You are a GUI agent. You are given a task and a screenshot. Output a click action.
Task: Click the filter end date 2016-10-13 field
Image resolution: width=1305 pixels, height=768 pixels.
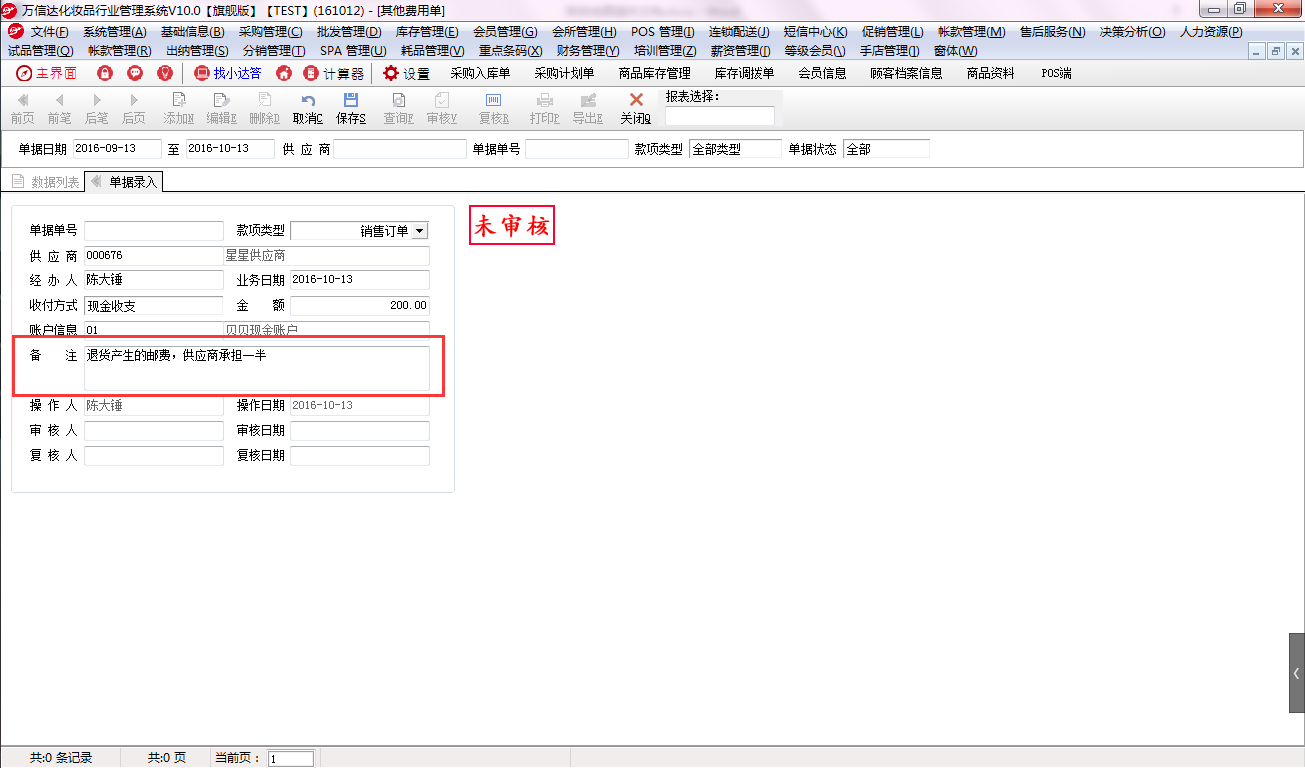230,149
